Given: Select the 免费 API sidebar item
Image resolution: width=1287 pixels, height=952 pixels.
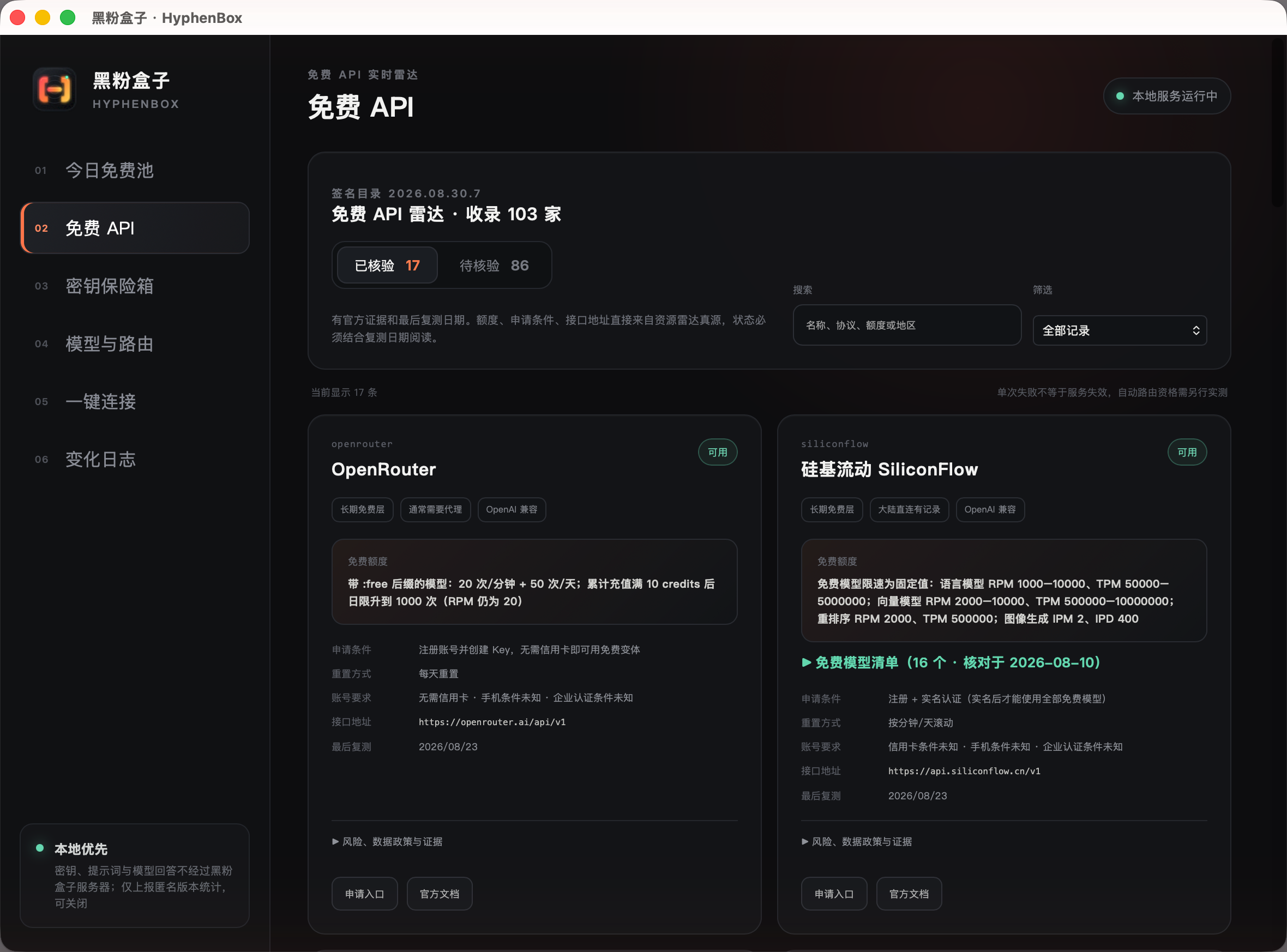Looking at the screenshot, I should pos(135,228).
